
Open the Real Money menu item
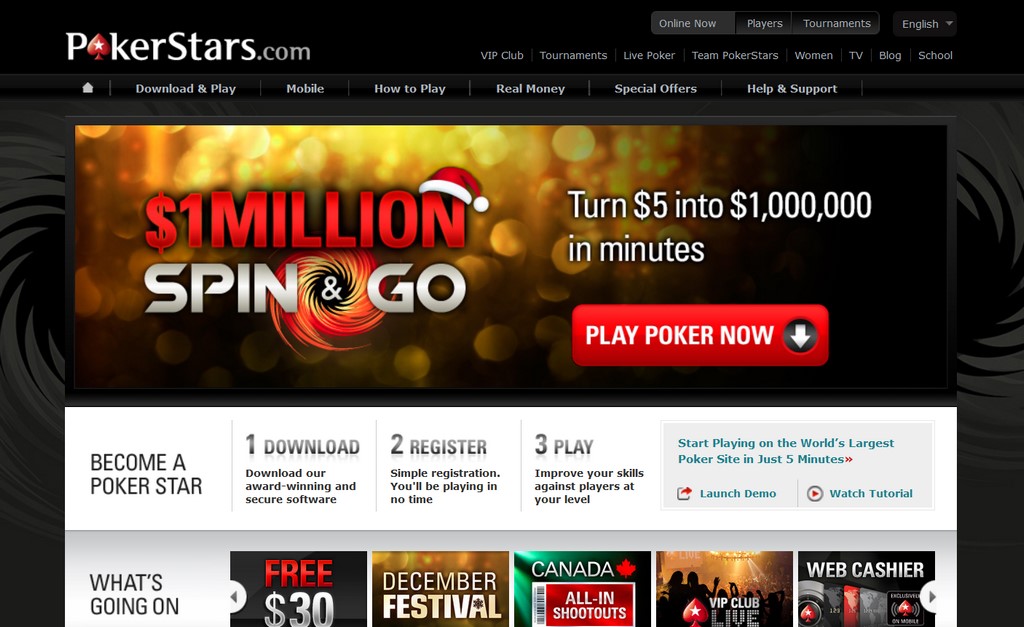point(530,89)
